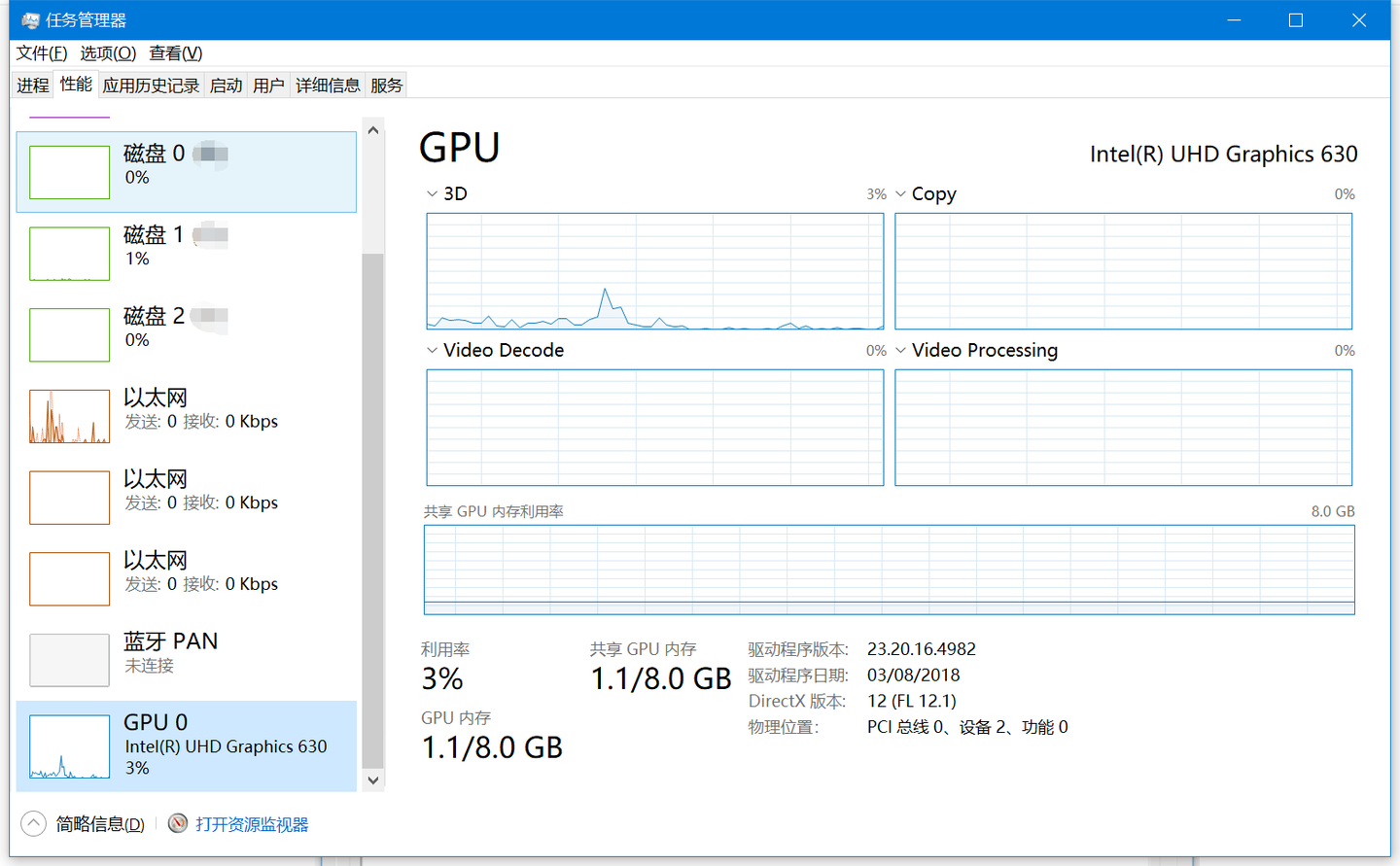
Task: Click the GPU 0 mini graph in the sidebar
Action: click(x=69, y=746)
